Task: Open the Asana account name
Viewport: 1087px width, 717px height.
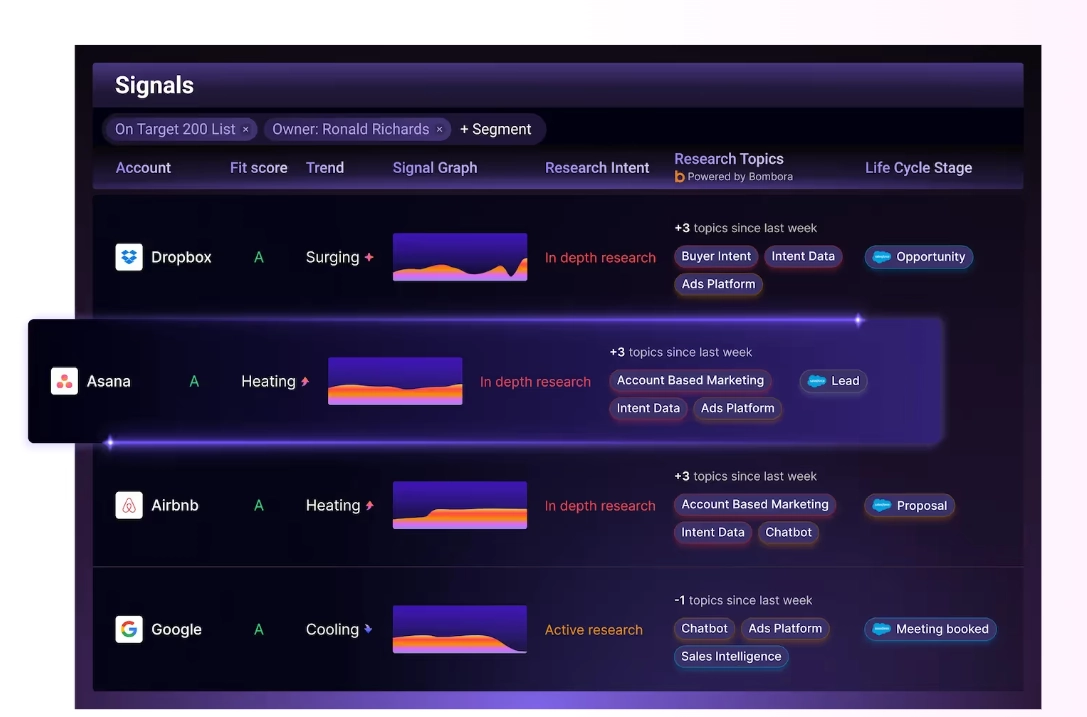Action: tap(108, 381)
